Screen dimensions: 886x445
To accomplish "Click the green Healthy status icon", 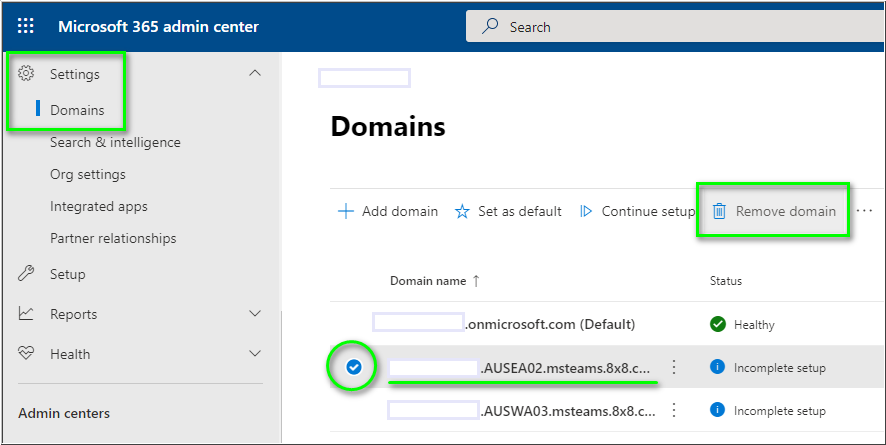I will (718, 324).
